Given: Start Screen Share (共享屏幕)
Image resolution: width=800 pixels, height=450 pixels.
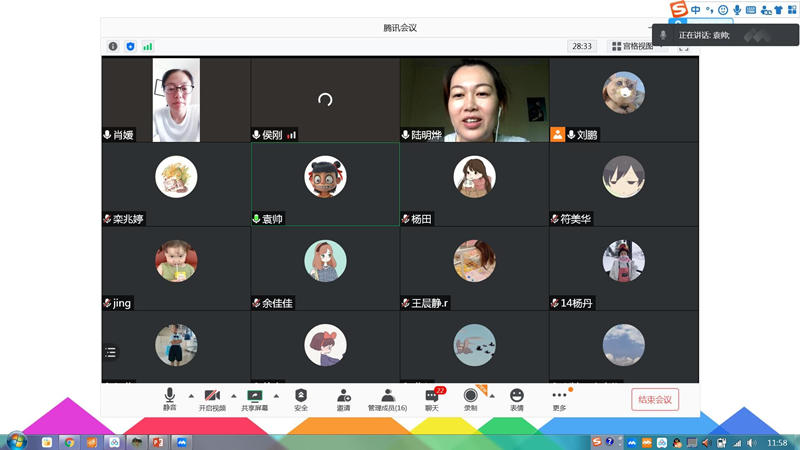Looking at the screenshot, I should [x=254, y=399].
